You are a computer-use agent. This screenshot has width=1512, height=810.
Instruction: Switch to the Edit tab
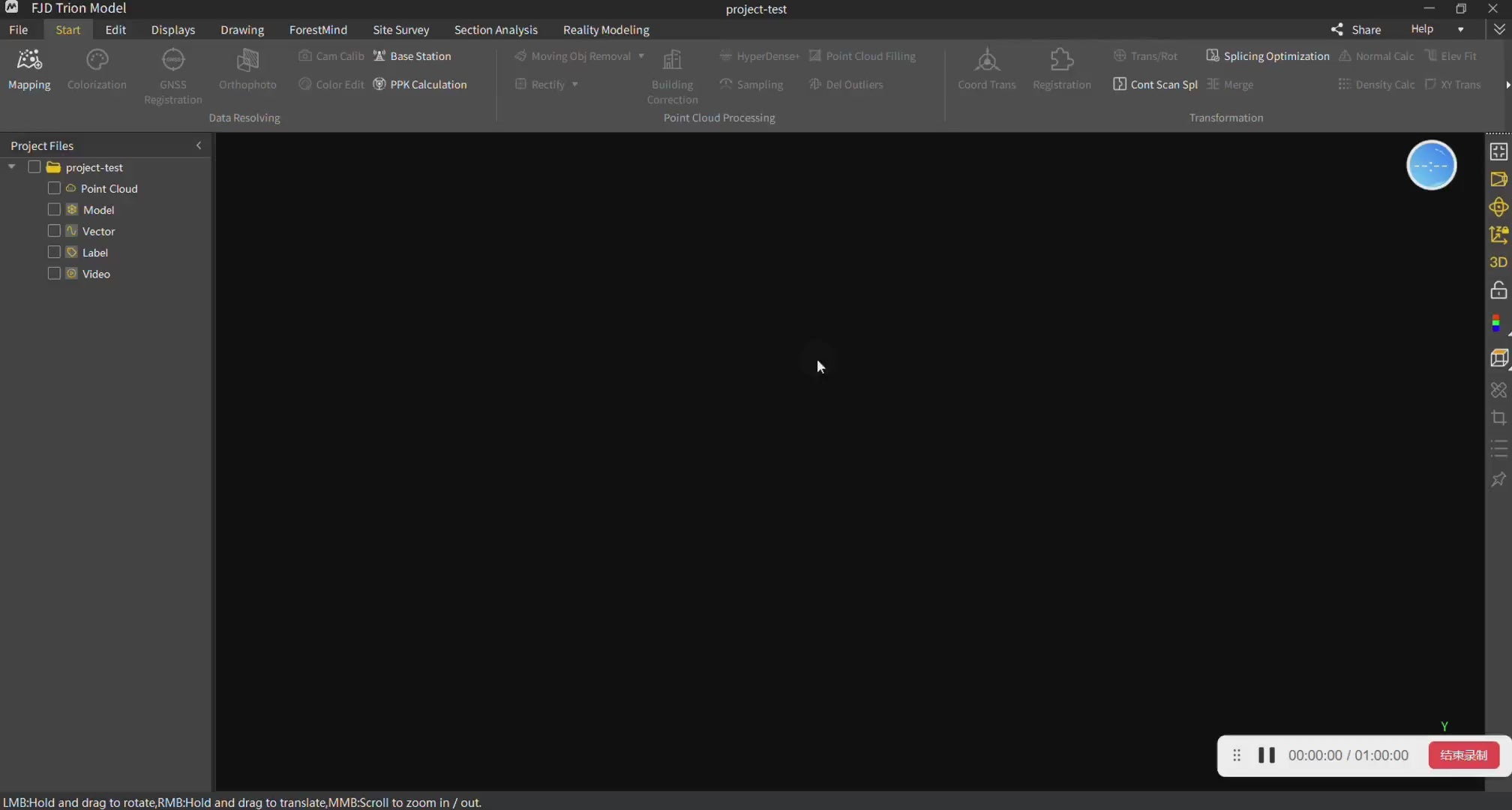click(x=115, y=30)
